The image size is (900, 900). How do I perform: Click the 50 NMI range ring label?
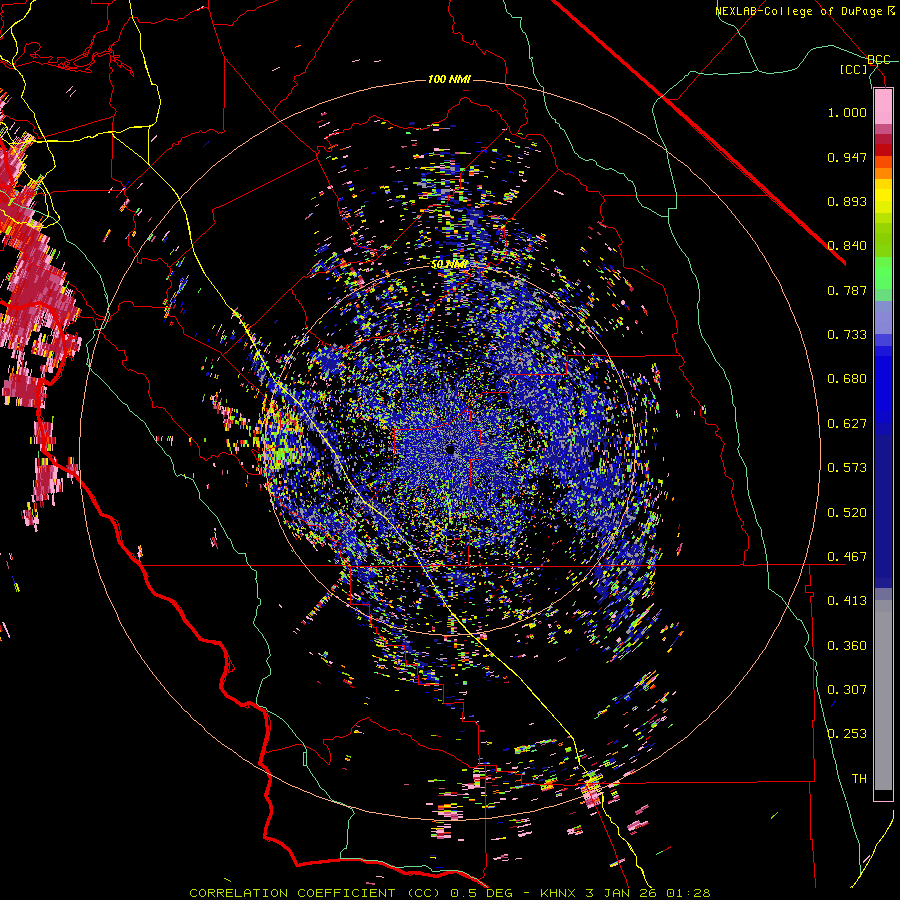[x=449, y=265]
